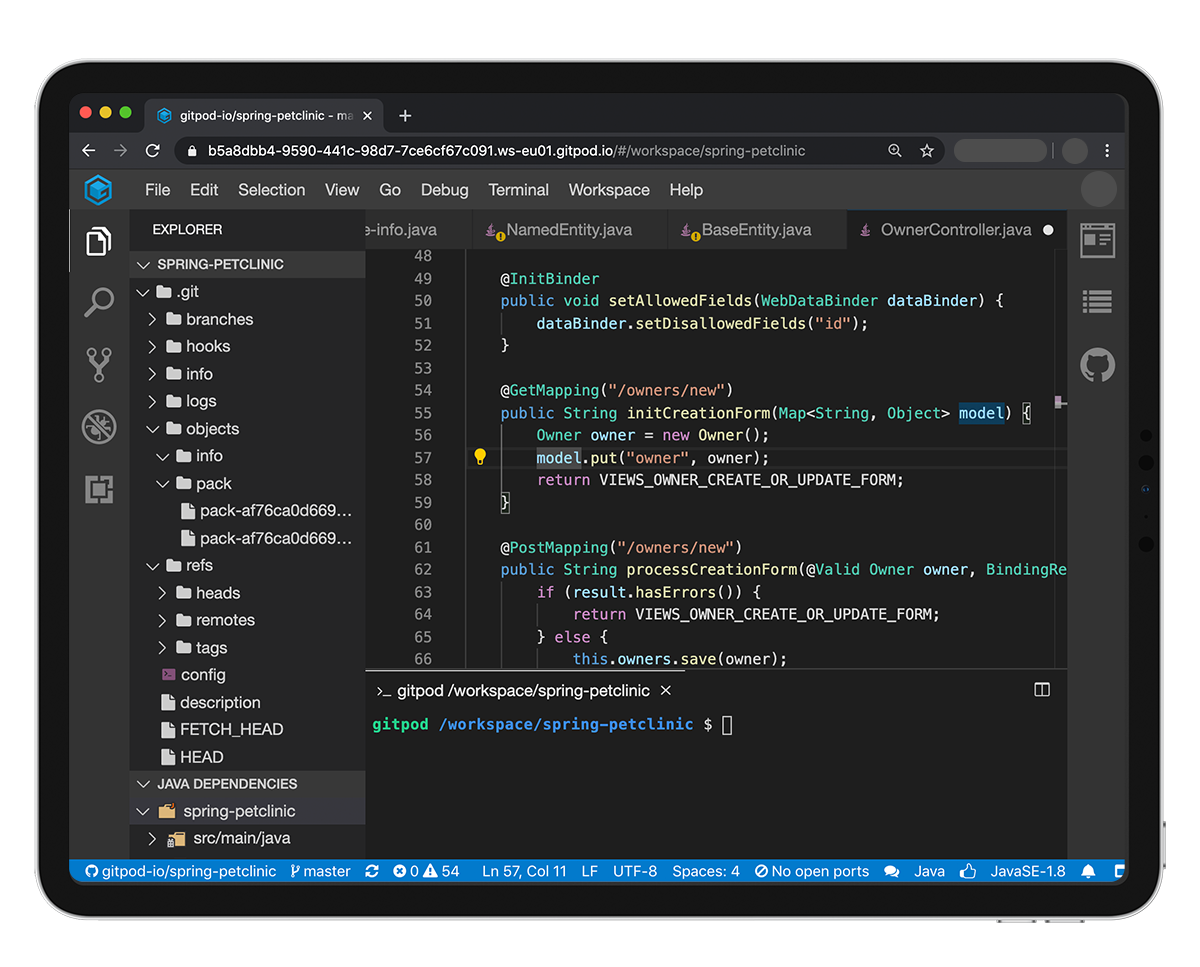Image resolution: width=1200 pixels, height=967 pixels.
Task: Open the FETCH_HEAD file in explorer
Action: click(231, 729)
